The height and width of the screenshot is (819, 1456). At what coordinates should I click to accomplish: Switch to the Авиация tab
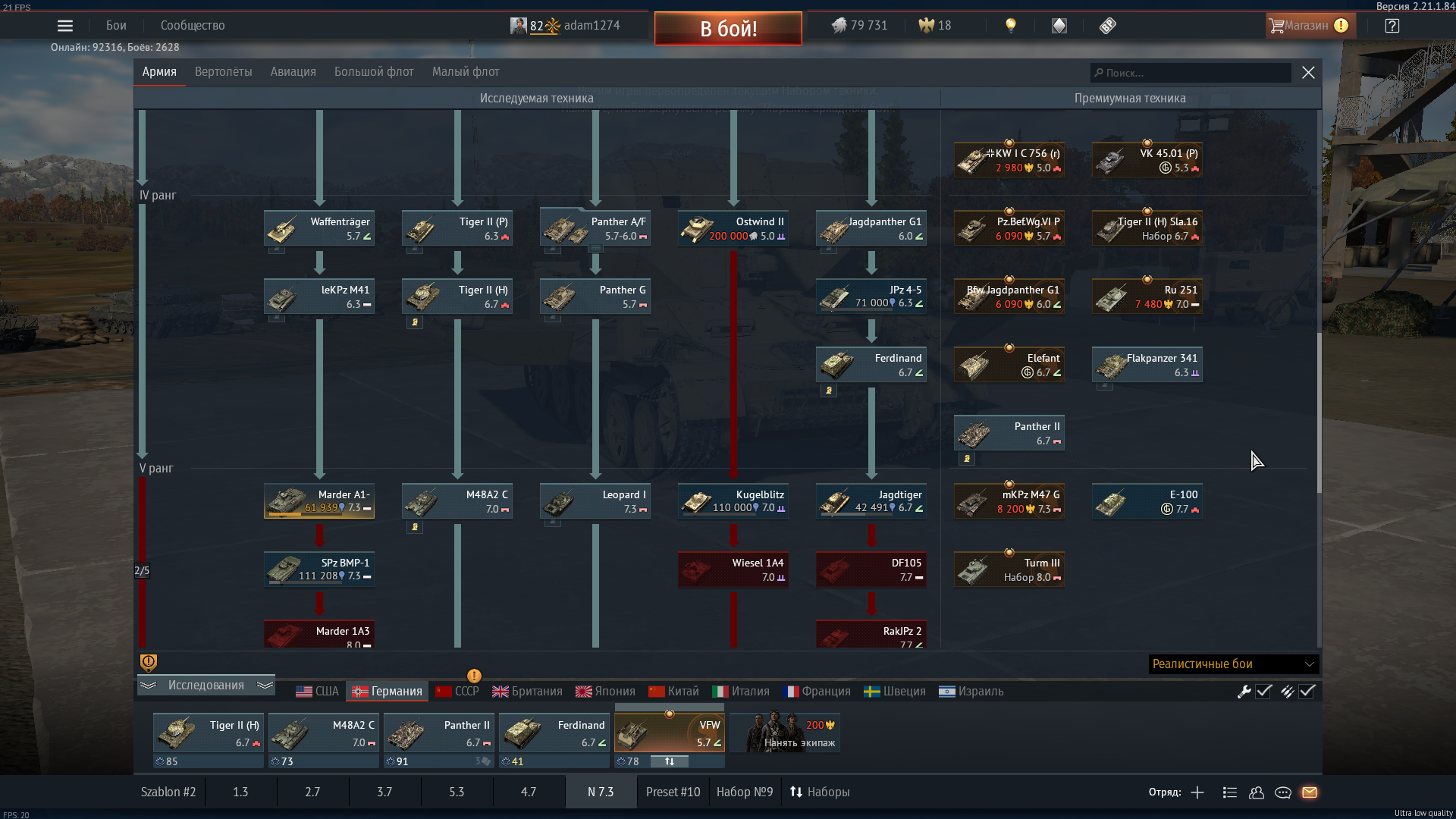click(x=293, y=71)
